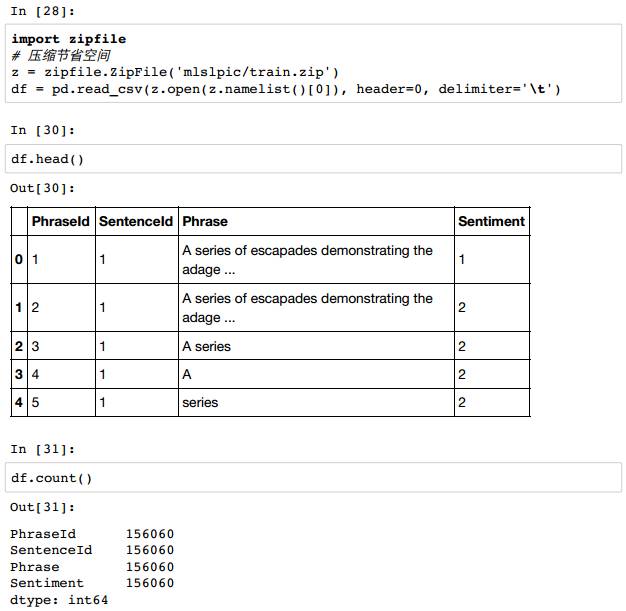Click the phrase cell containing only 'A'
Image resolution: width=626 pixels, height=611 pixels.
coord(187,374)
